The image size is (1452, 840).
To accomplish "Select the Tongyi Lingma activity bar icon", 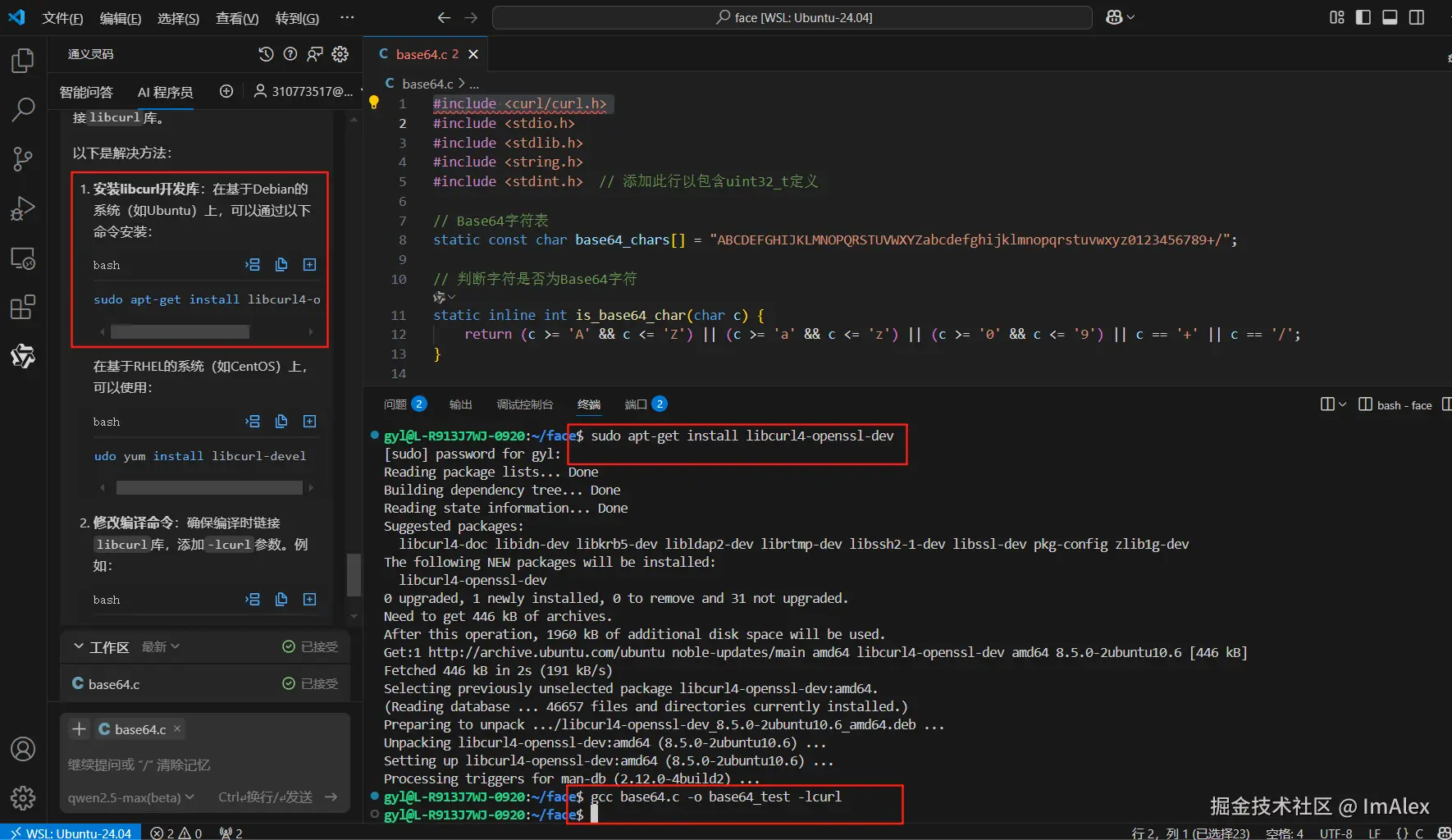I will click(23, 356).
